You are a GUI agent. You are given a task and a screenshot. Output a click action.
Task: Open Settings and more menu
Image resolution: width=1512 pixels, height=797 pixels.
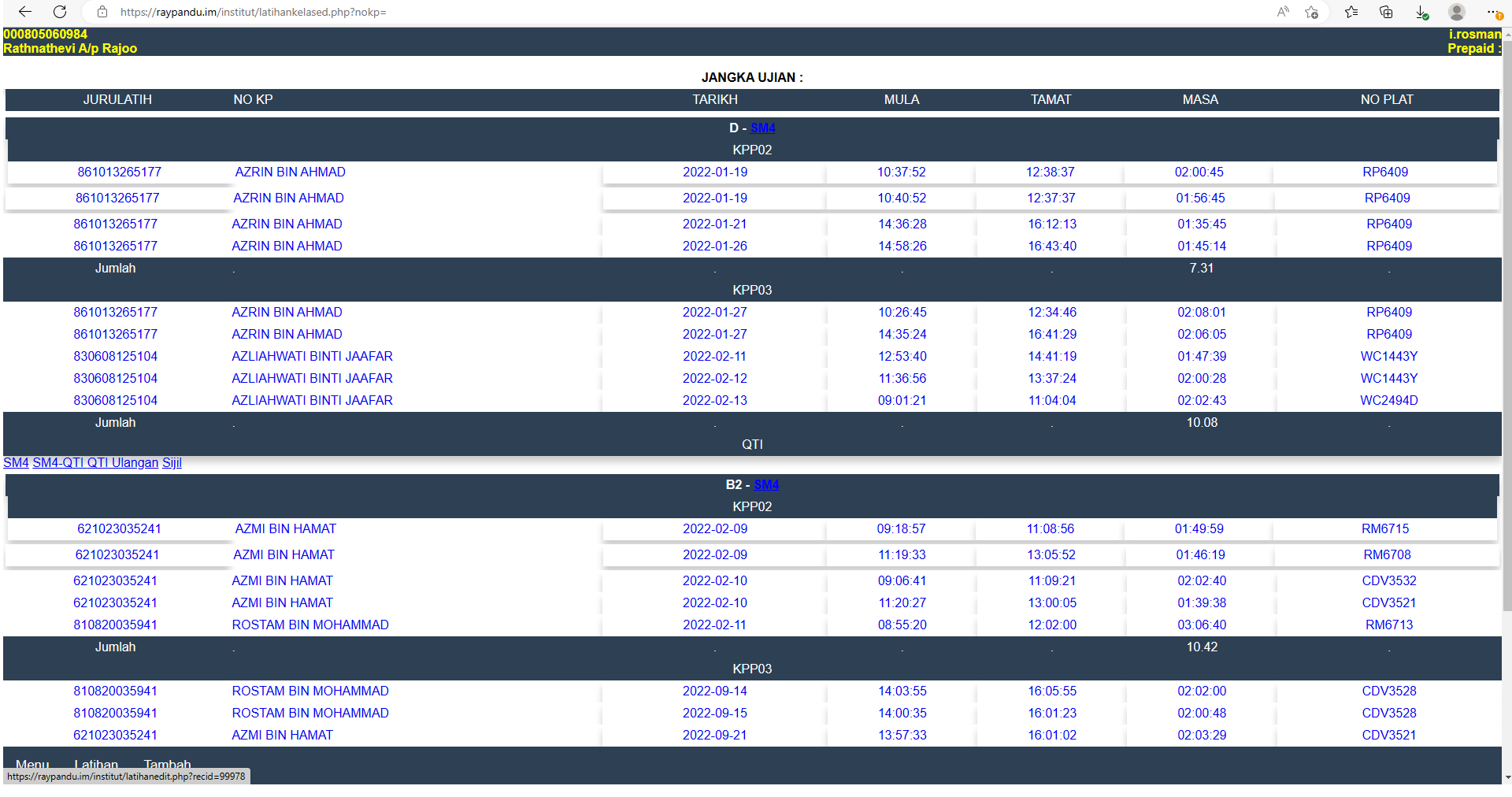pyautogui.click(x=1492, y=12)
